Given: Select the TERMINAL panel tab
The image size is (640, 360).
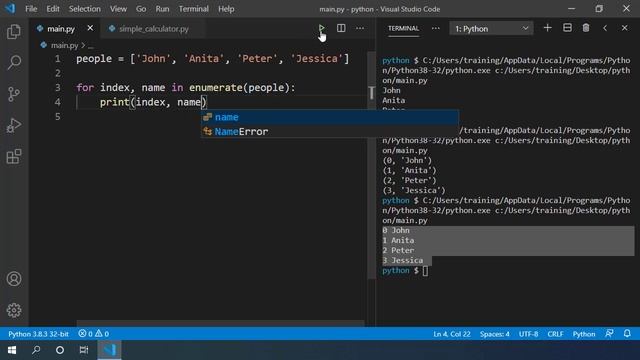Looking at the screenshot, I should tap(403, 28).
